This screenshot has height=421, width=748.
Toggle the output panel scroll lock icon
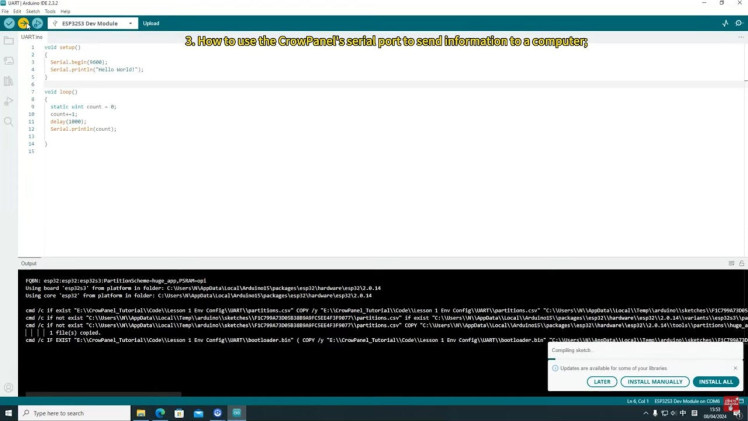[x=741, y=263]
